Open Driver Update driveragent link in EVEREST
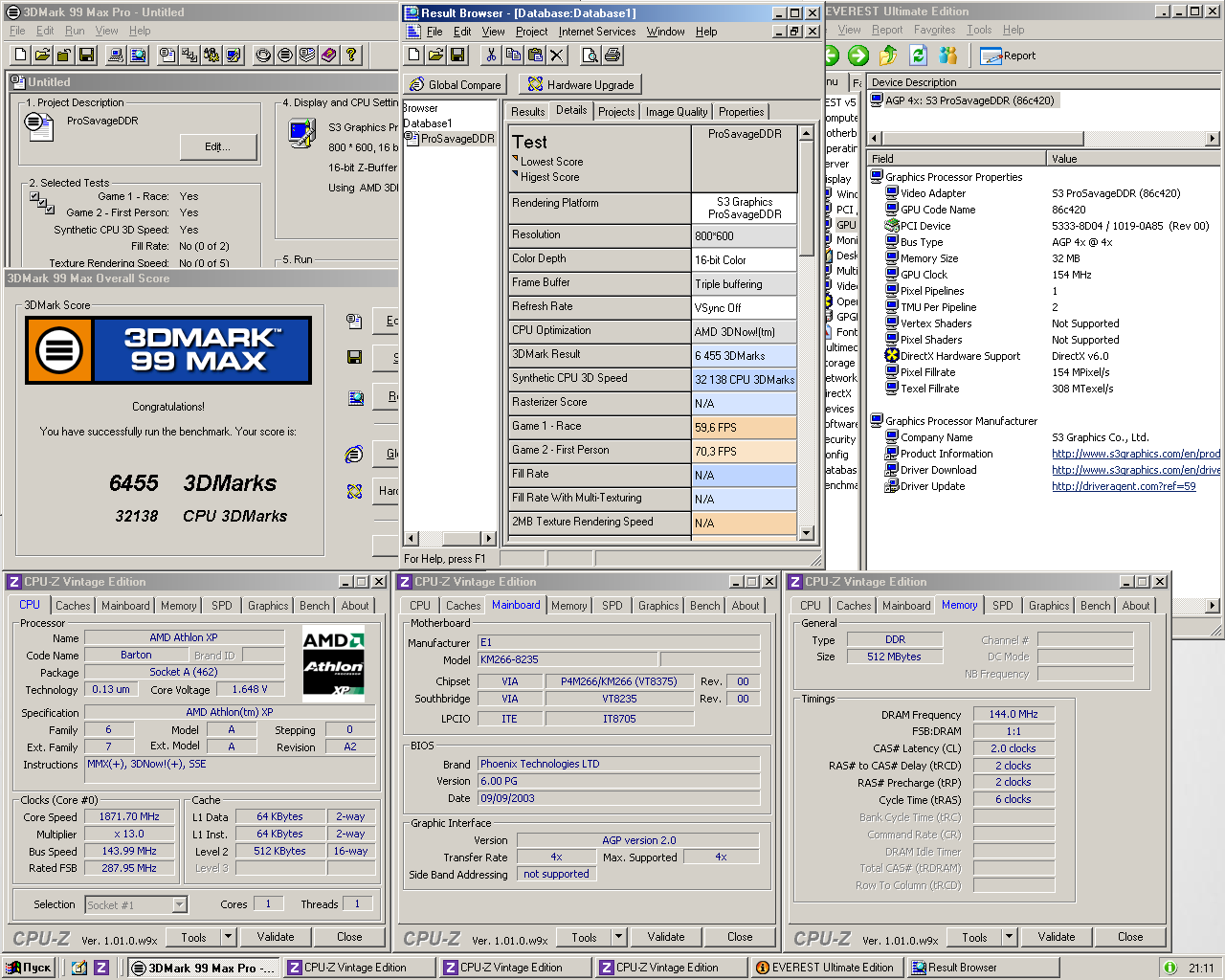The image size is (1225, 980). (x=1124, y=486)
